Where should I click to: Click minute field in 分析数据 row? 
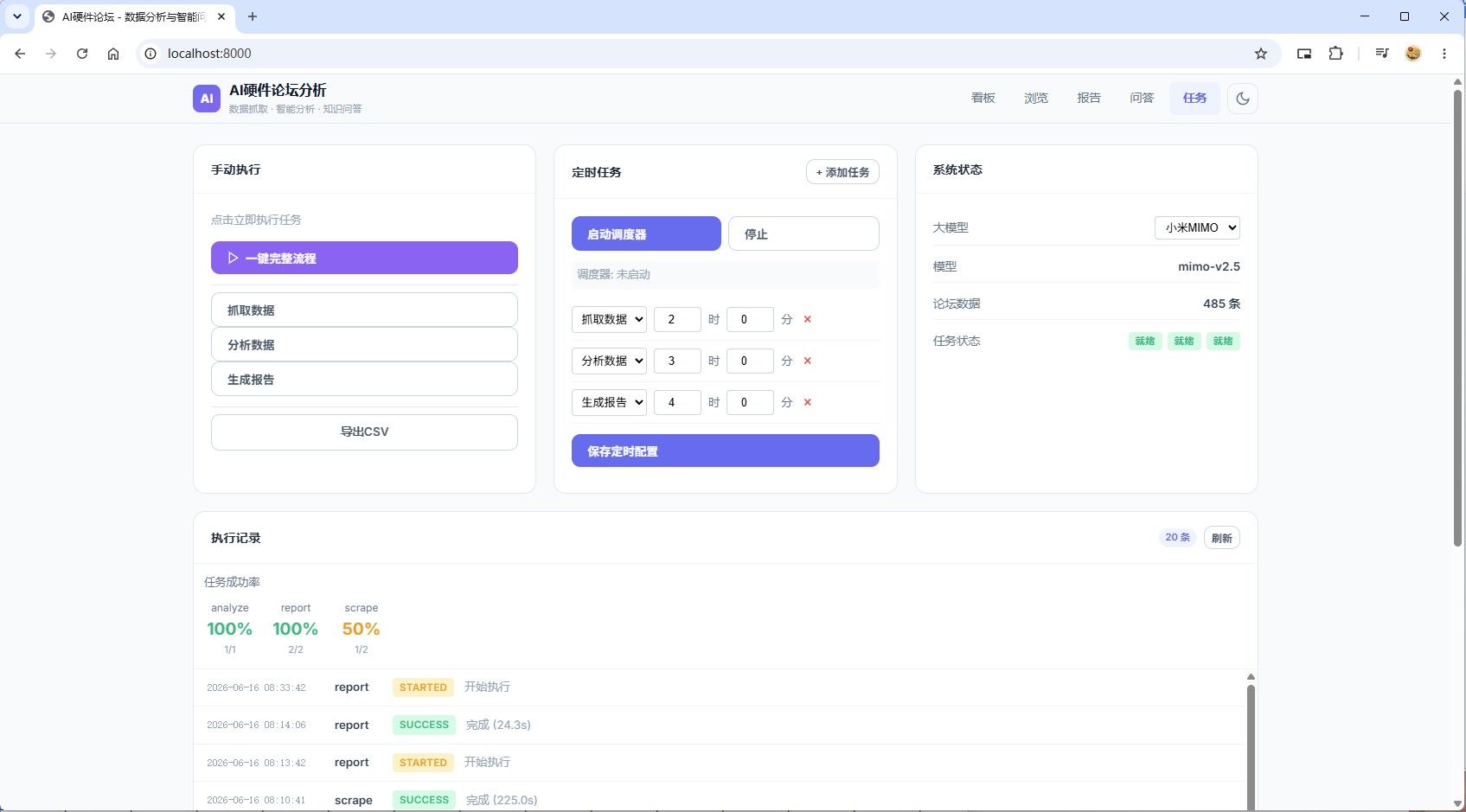pos(750,361)
